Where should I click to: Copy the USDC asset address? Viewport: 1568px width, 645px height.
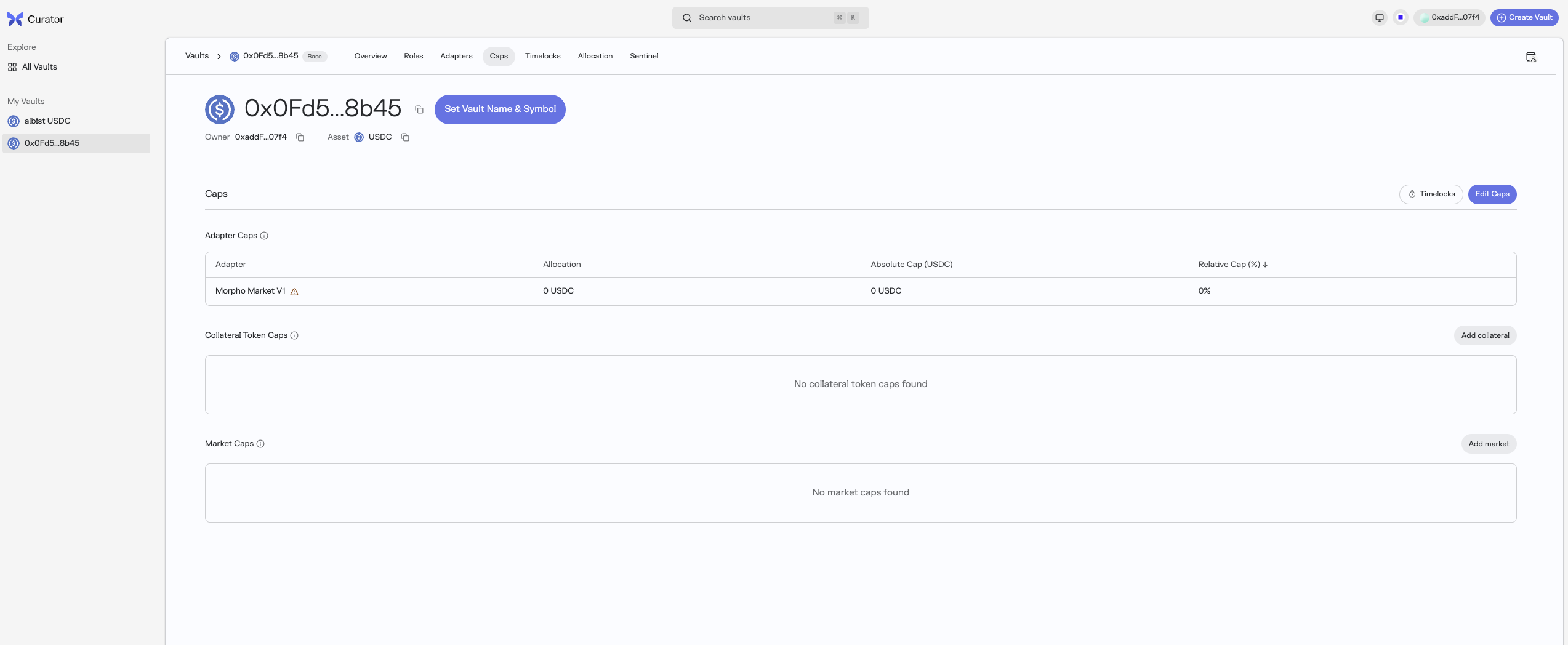[405, 137]
